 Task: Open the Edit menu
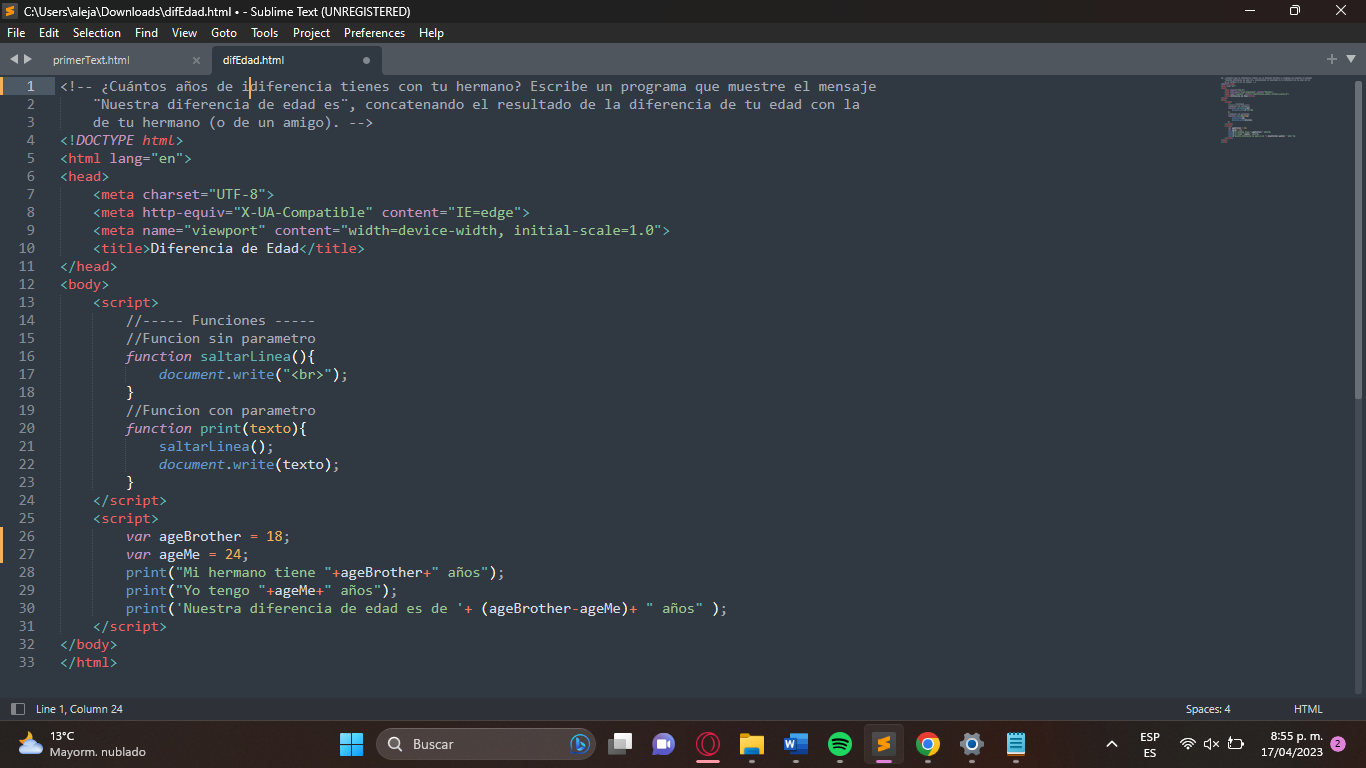(49, 33)
